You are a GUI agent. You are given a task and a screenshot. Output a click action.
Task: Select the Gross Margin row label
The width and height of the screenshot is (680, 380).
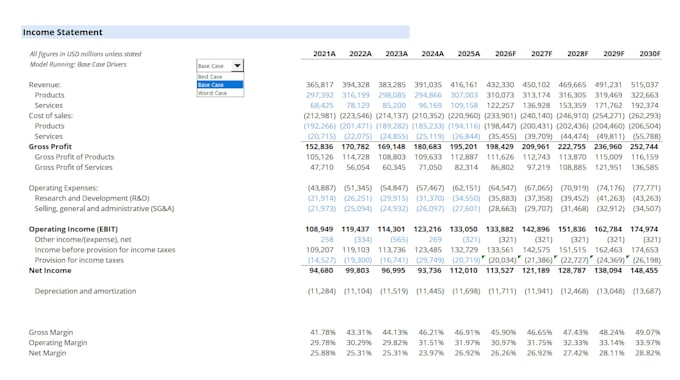click(51, 332)
